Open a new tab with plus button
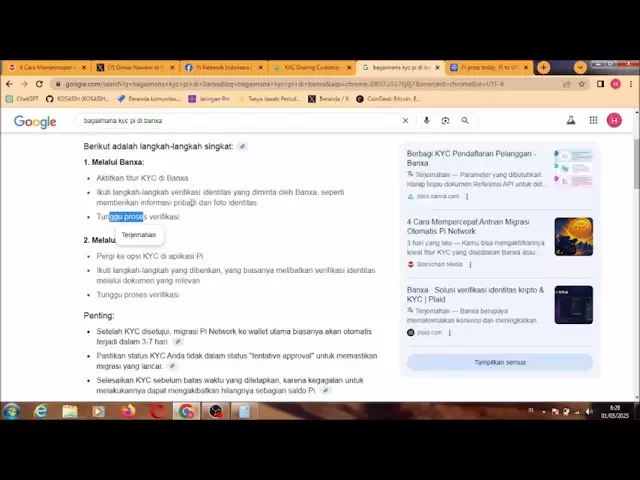The width and height of the screenshot is (640, 480). point(543,67)
